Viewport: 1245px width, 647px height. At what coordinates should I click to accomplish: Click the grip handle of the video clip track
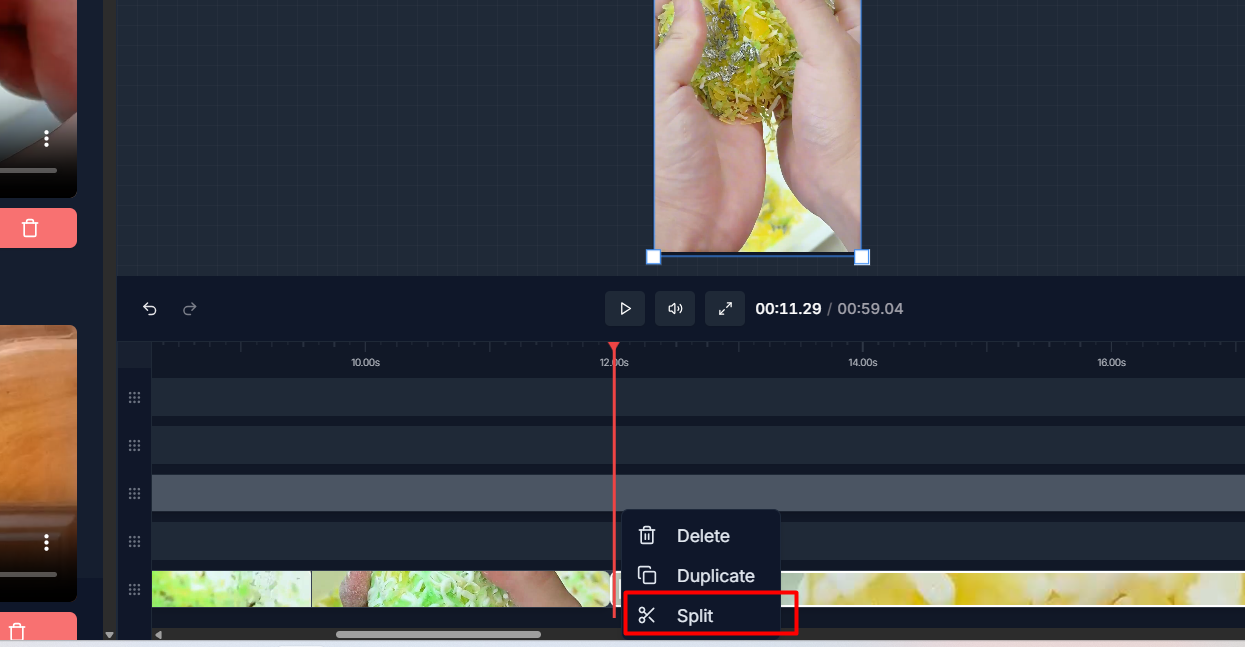click(134, 589)
